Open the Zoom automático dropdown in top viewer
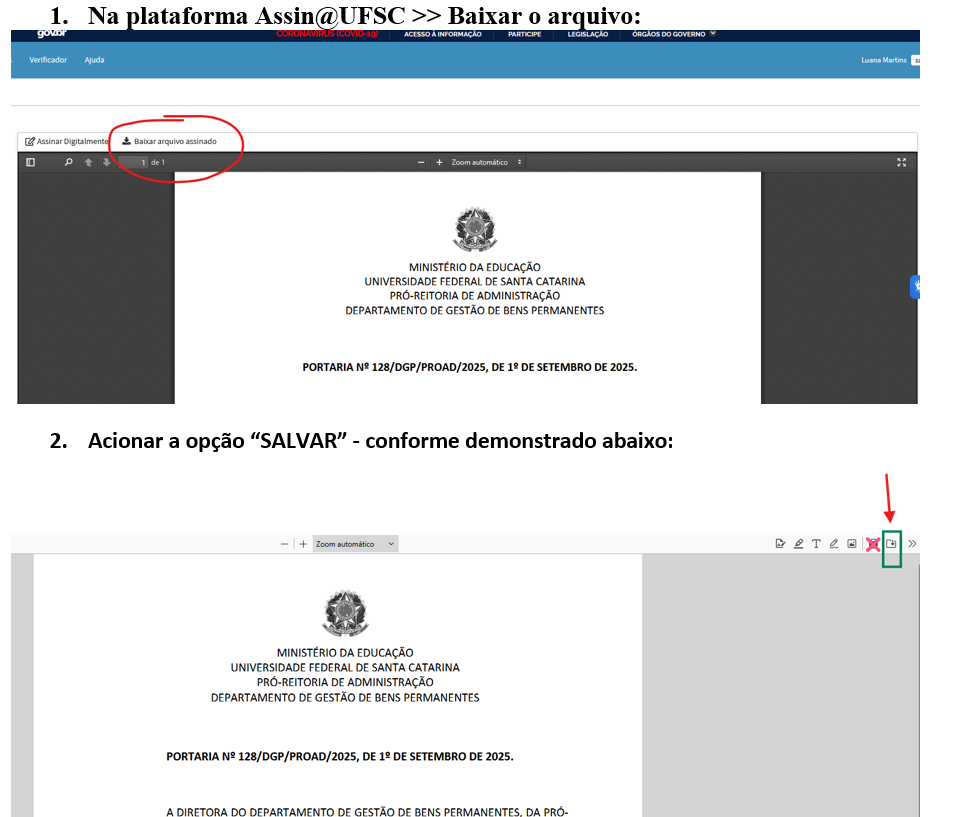 click(x=486, y=162)
